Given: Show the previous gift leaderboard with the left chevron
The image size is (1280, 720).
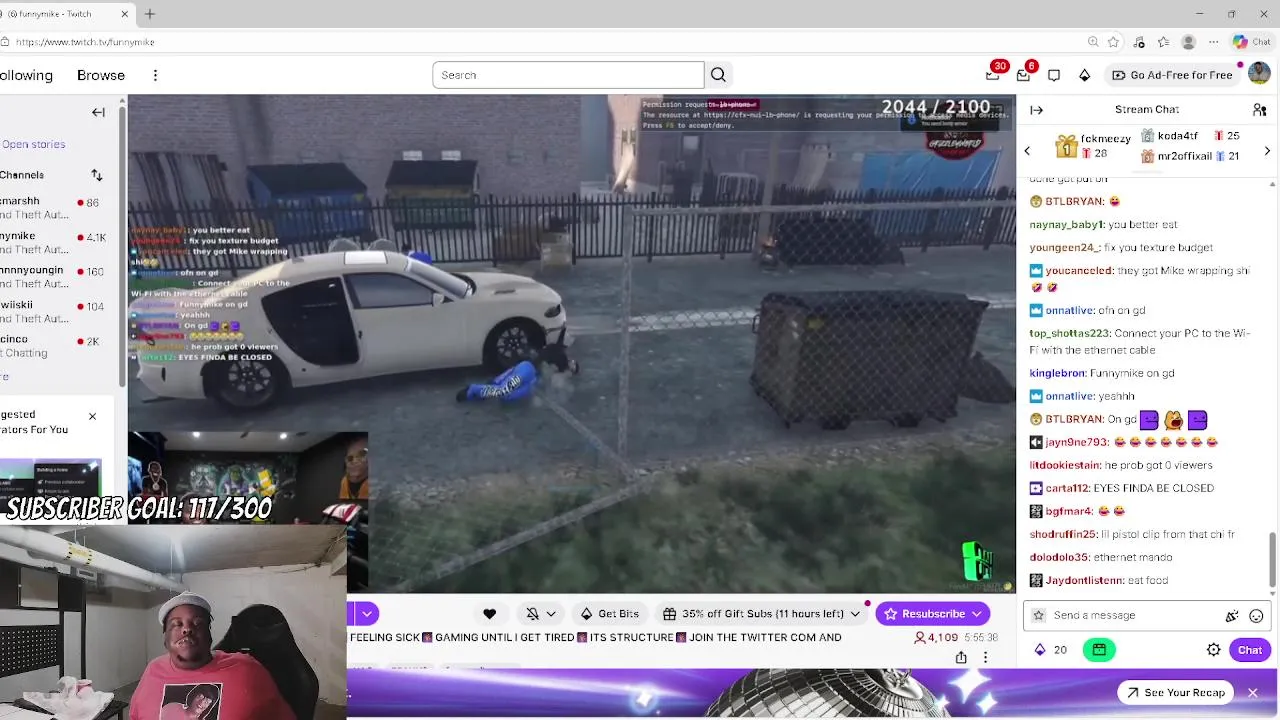Looking at the screenshot, I should click(x=1027, y=151).
